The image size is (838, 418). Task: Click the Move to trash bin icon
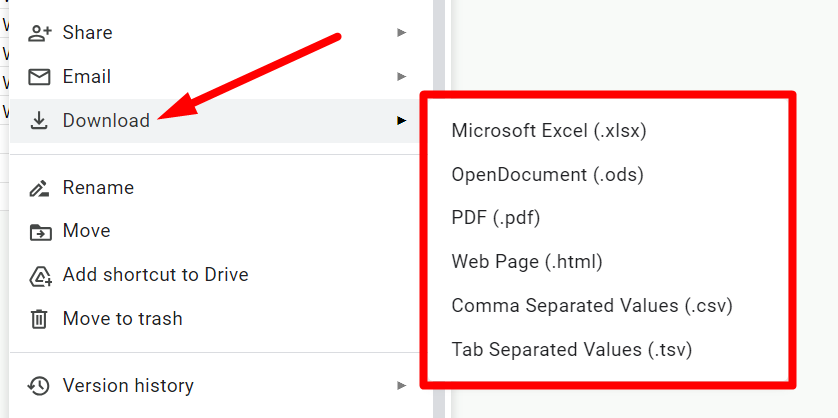tap(39, 320)
